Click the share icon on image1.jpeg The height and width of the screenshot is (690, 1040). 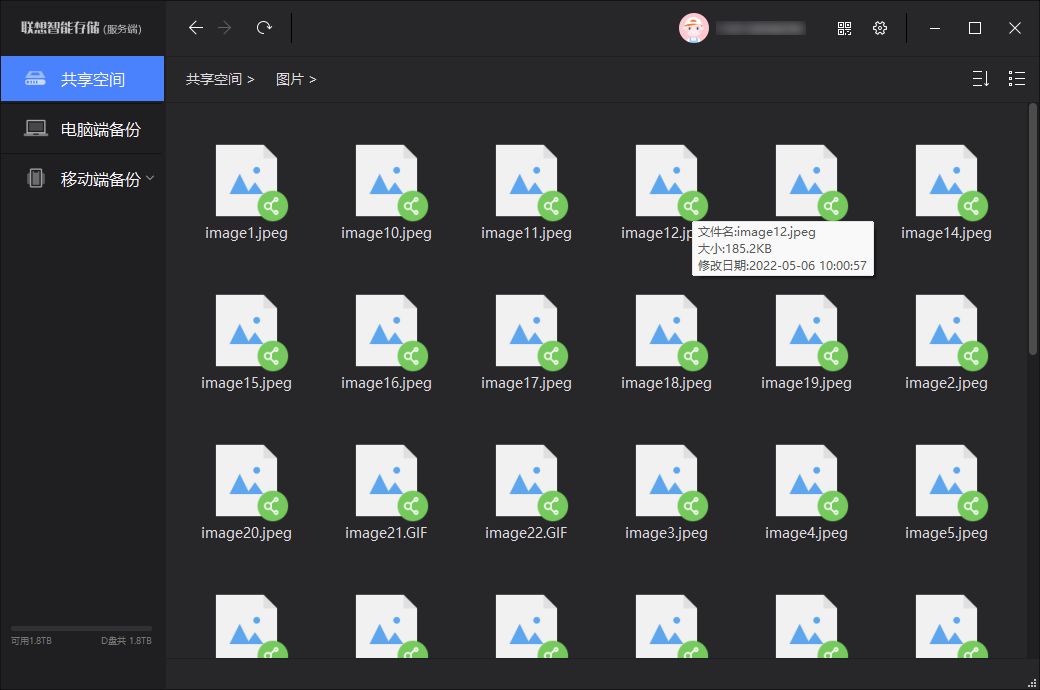coord(273,206)
